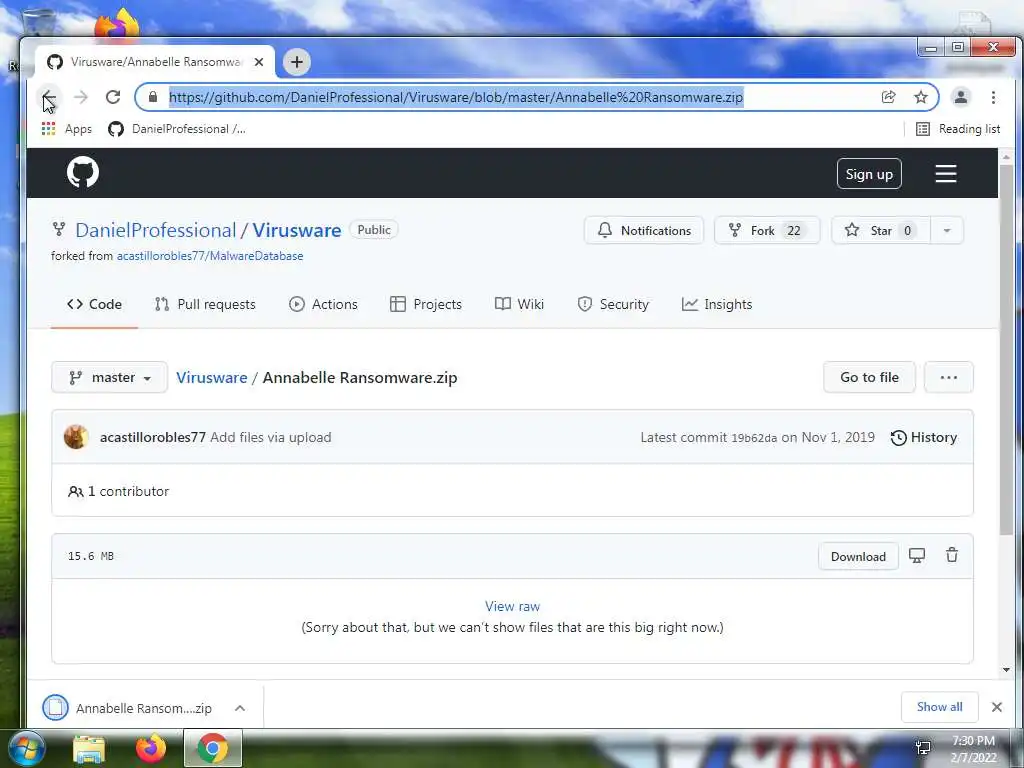Click the open with desktop icon

click(917, 556)
